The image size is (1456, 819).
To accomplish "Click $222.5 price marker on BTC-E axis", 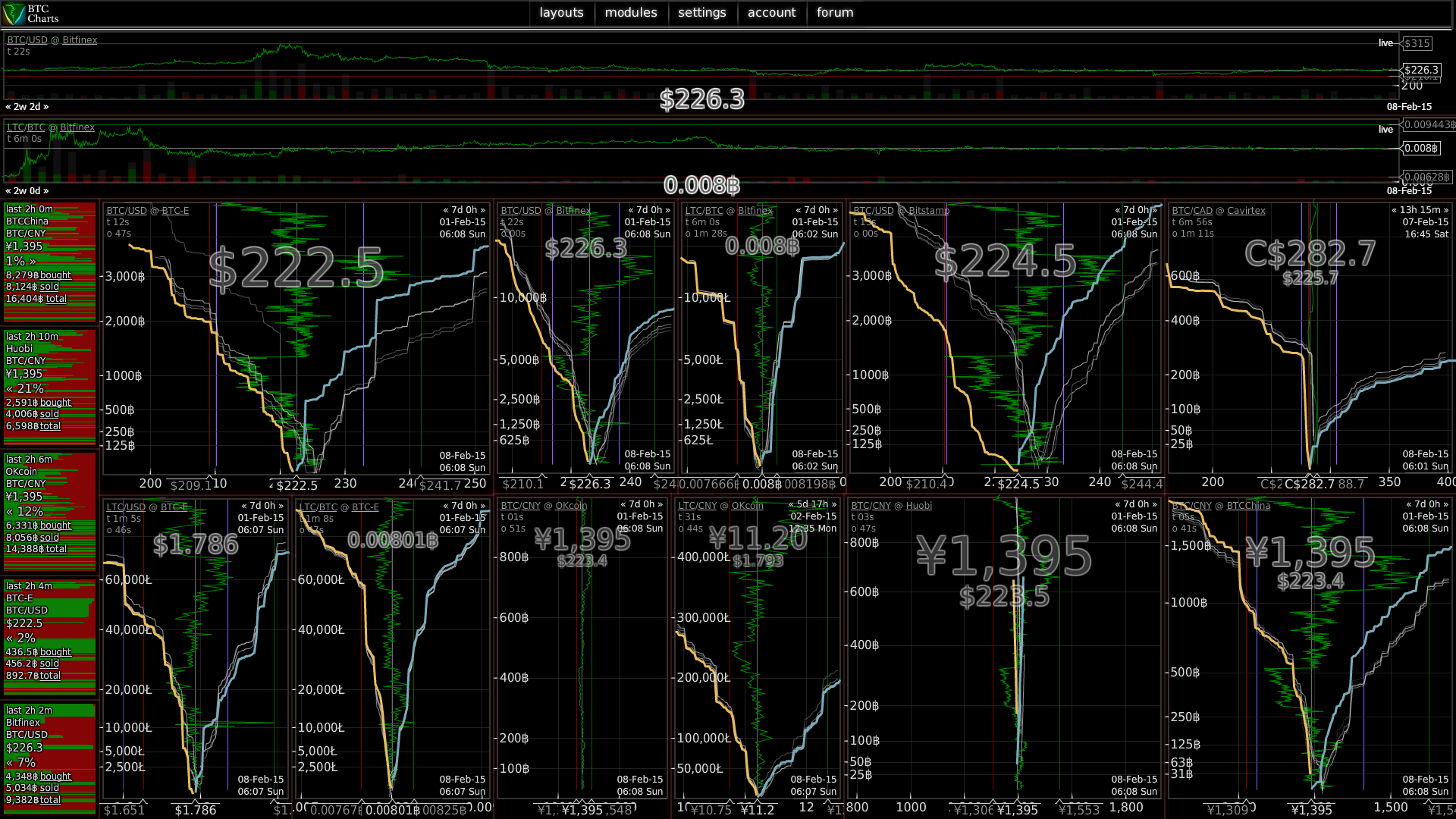I will point(297,485).
